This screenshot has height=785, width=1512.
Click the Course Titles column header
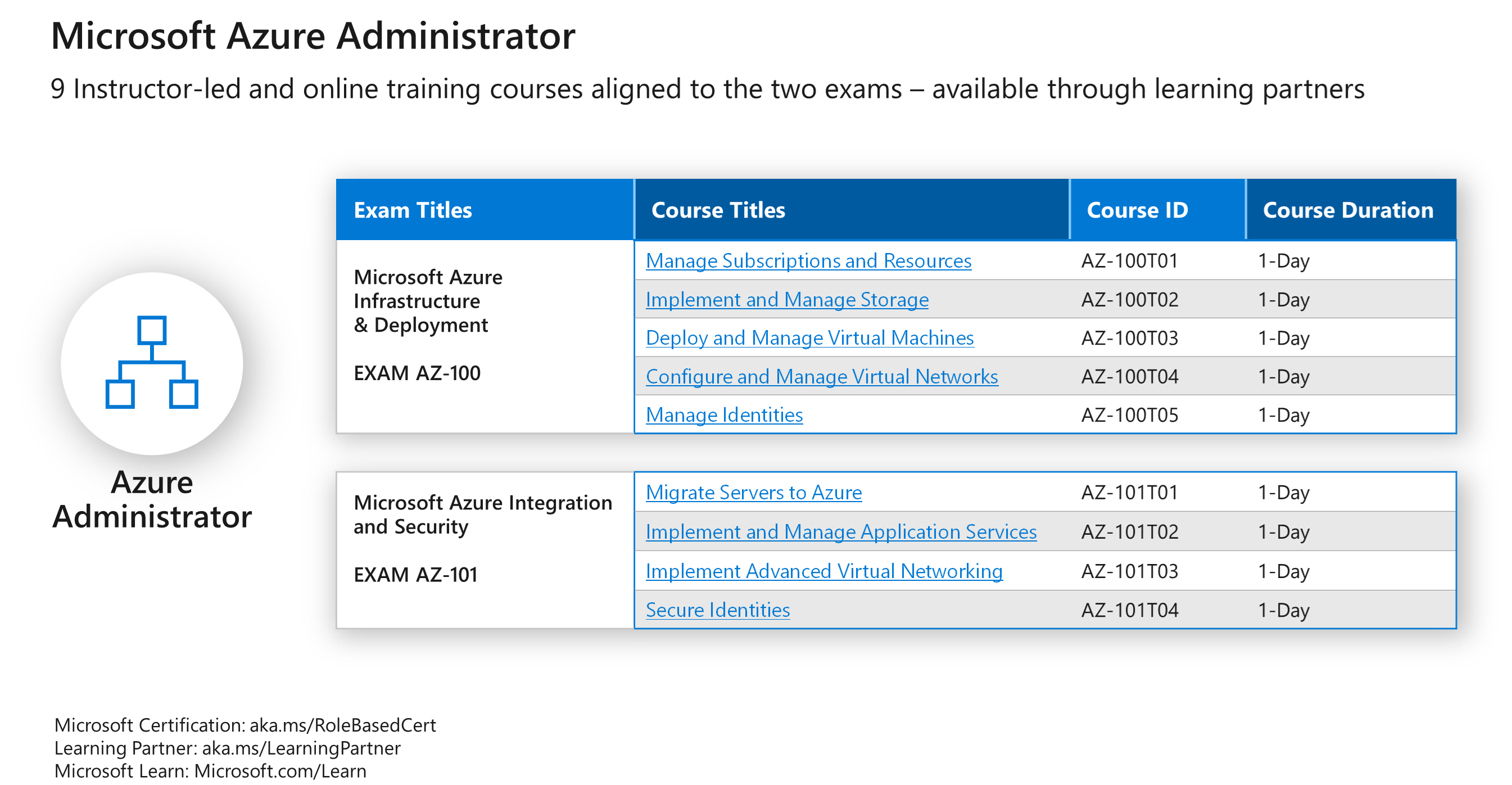[x=852, y=210]
